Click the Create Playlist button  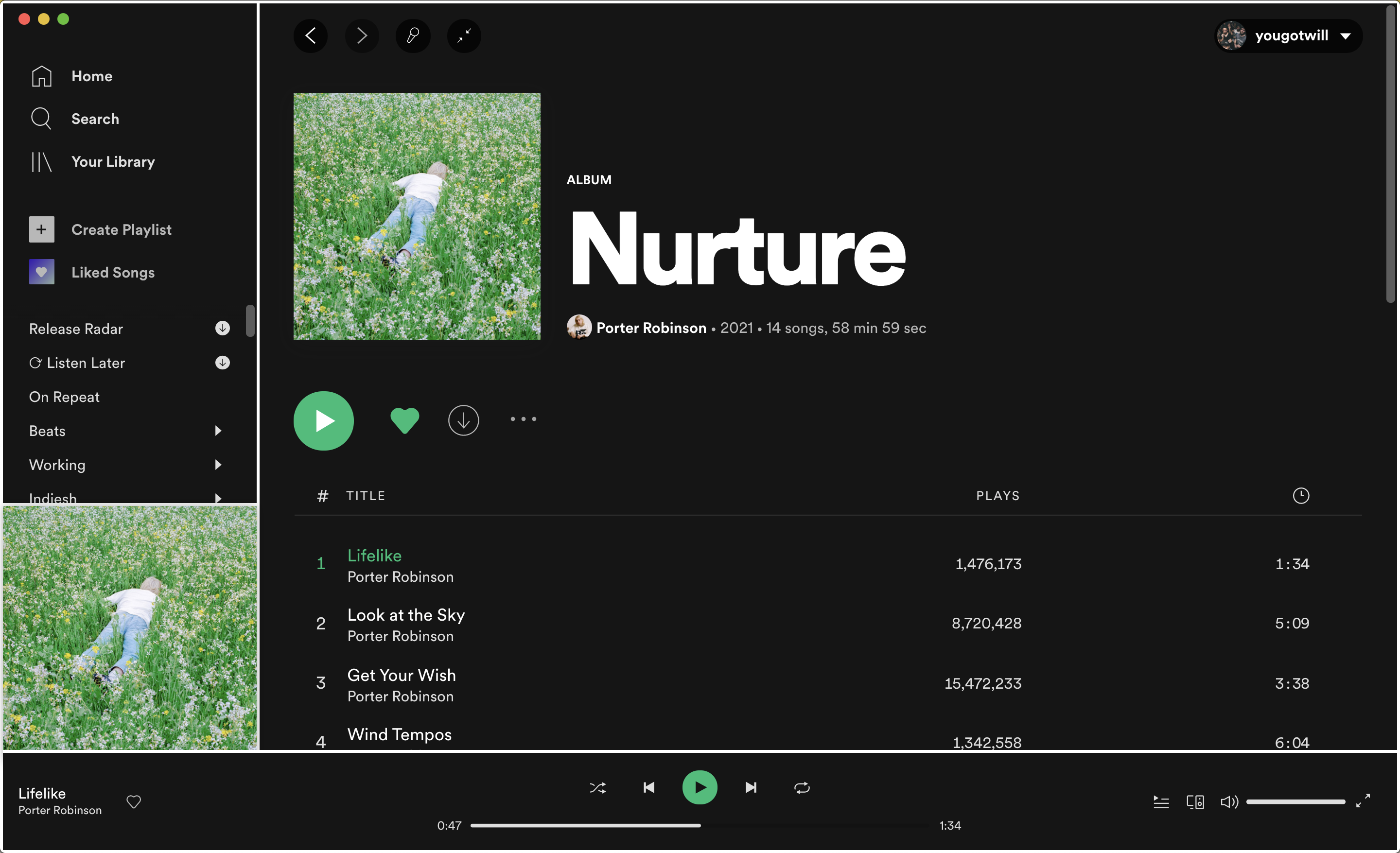coord(121,229)
